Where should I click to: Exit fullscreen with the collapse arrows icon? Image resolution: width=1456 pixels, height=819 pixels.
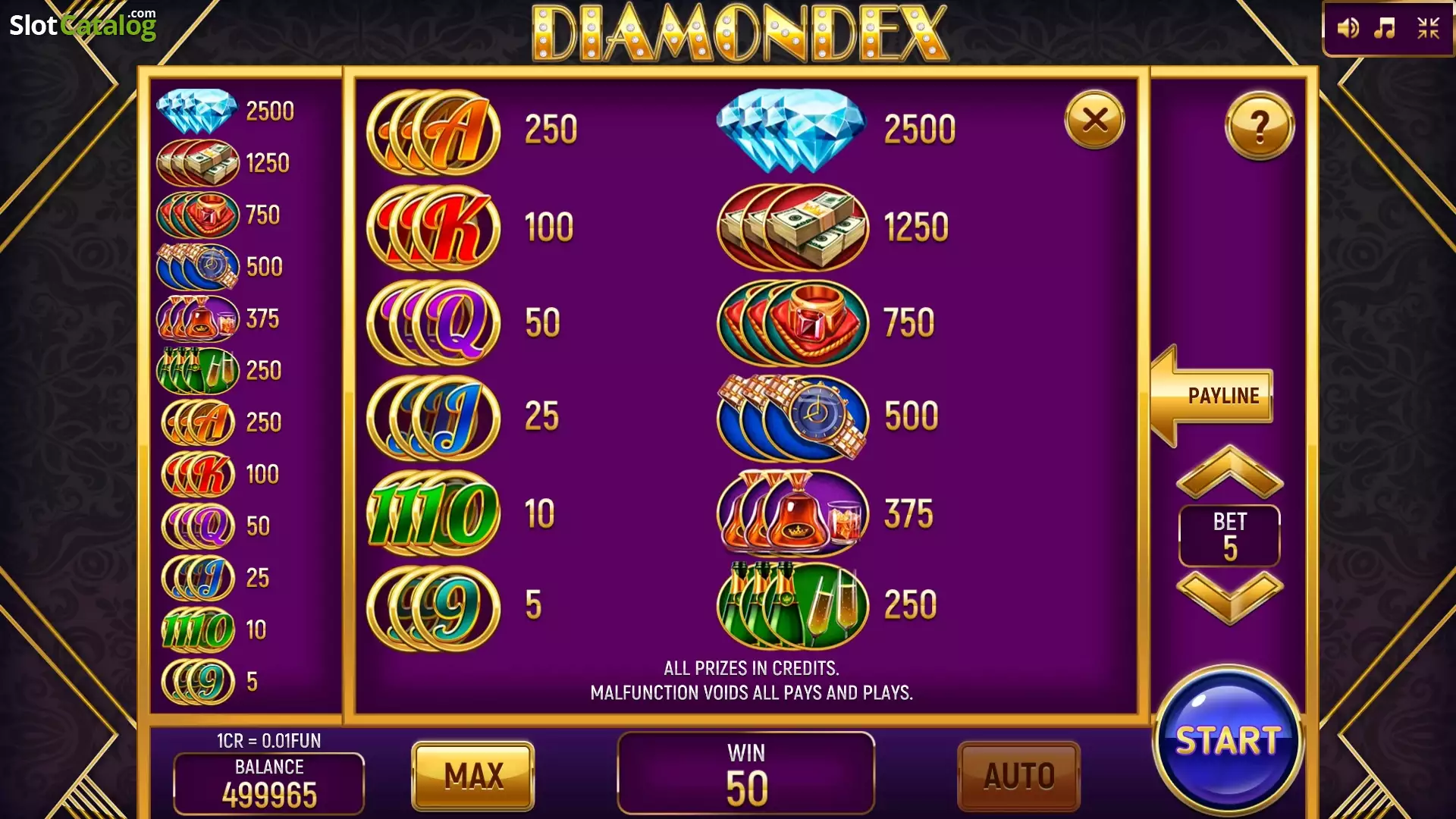tap(1429, 29)
